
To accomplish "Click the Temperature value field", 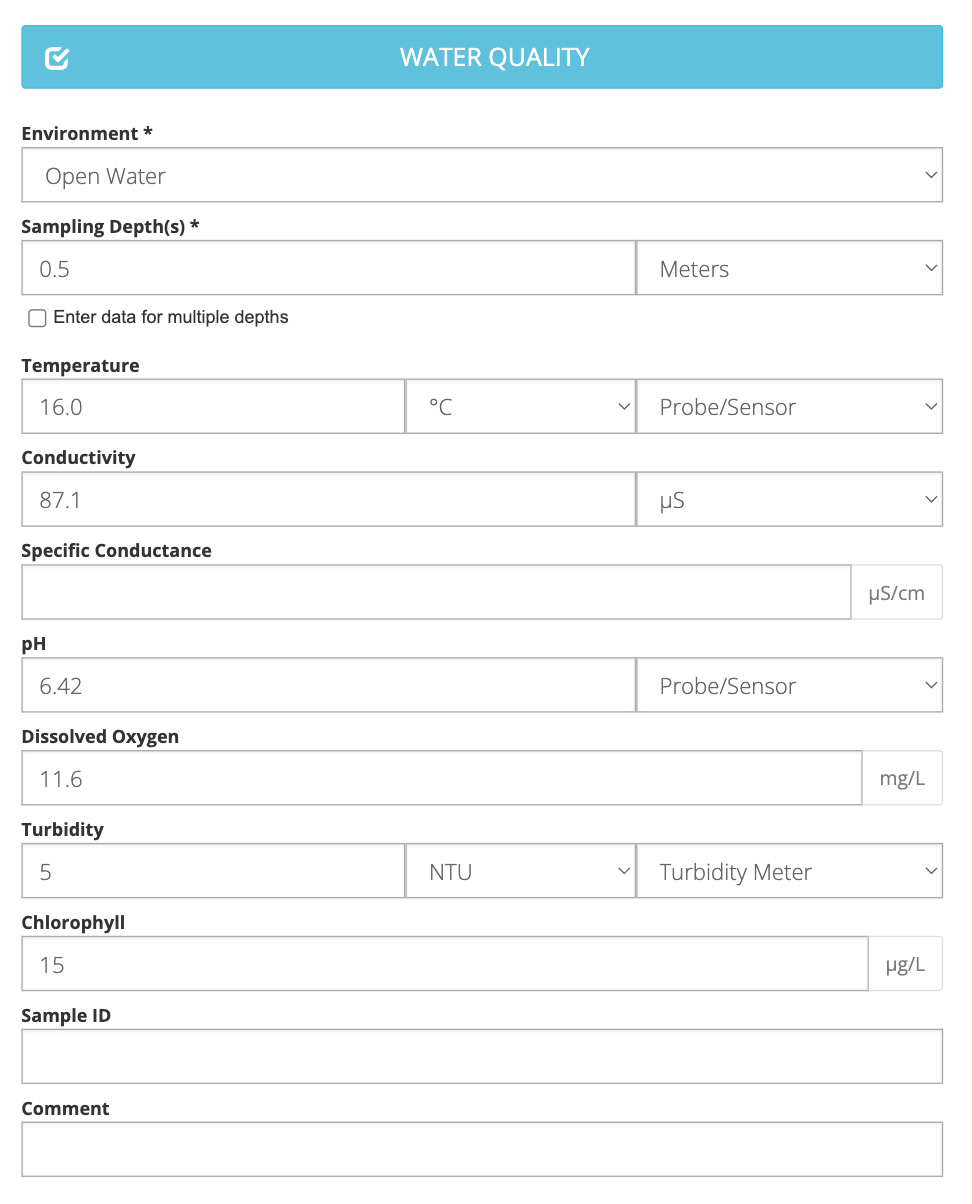I will pyautogui.click(x=213, y=407).
